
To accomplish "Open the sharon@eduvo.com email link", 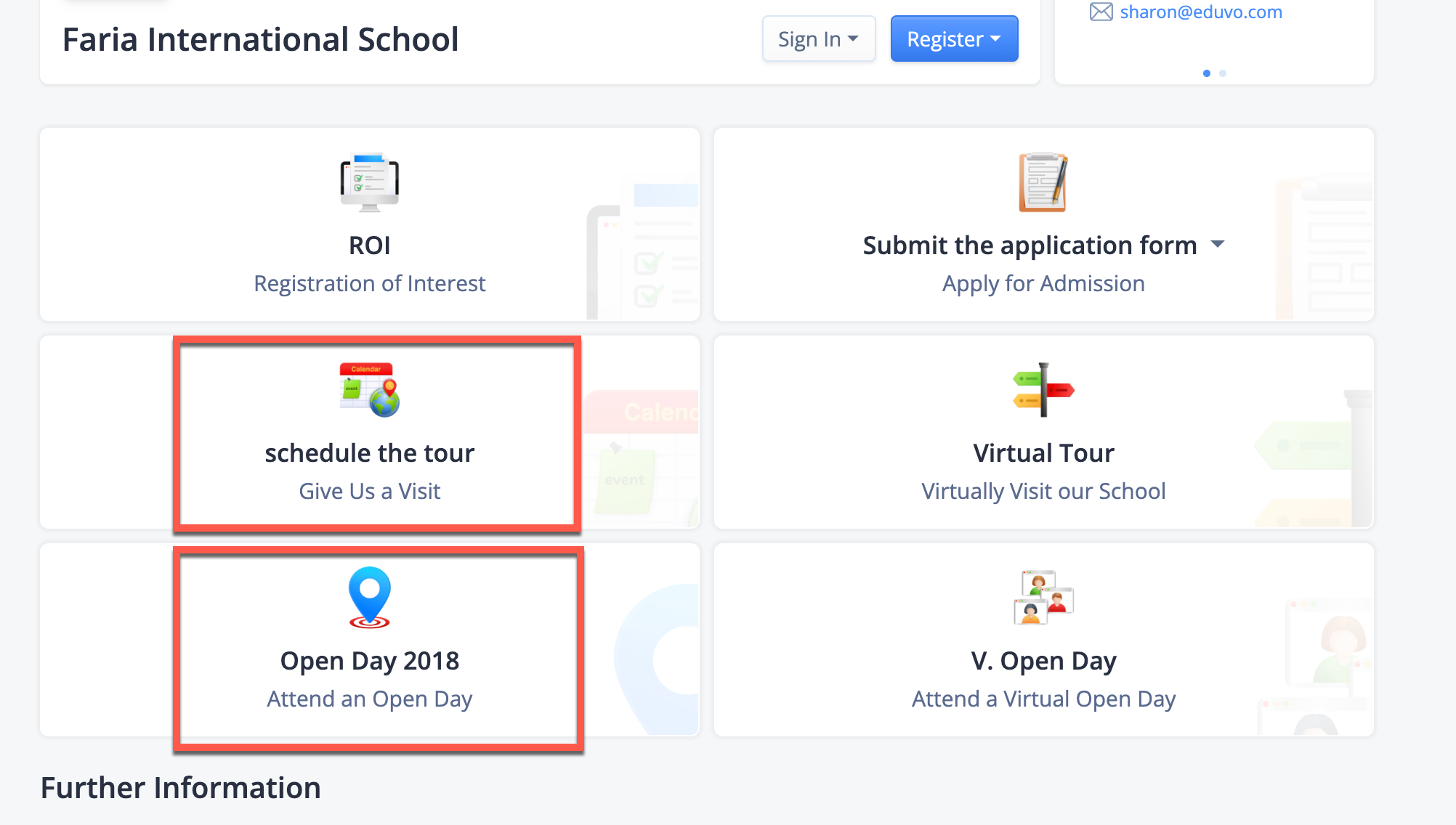I will (x=1201, y=12).
